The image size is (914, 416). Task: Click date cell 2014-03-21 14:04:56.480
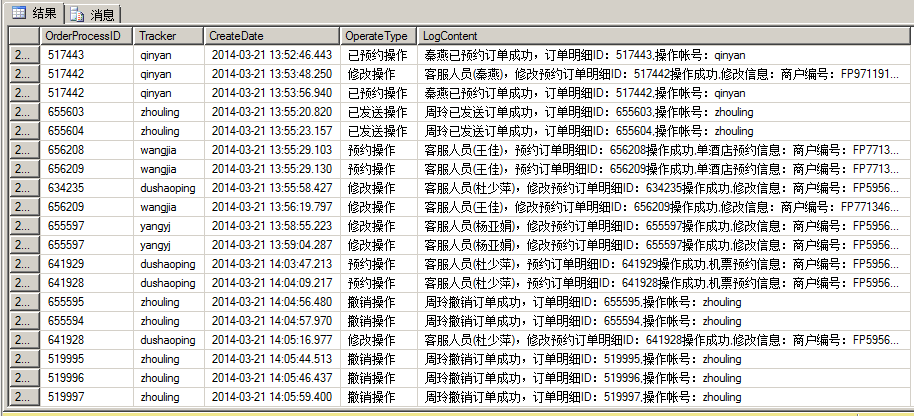(x=272, y=302)
